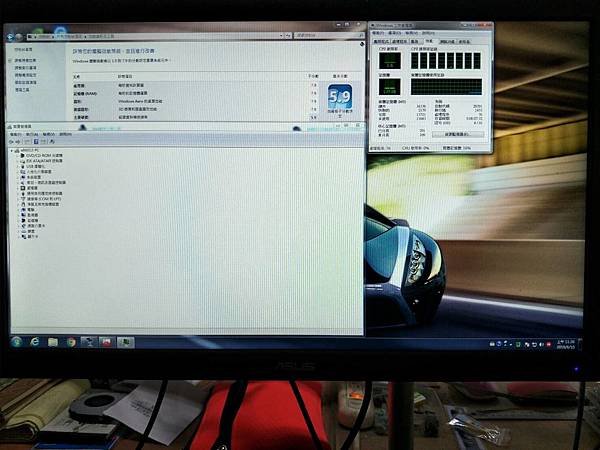Open 檔案(F) menu in Task Manager
Screen dimensions: 600x450
378,33
